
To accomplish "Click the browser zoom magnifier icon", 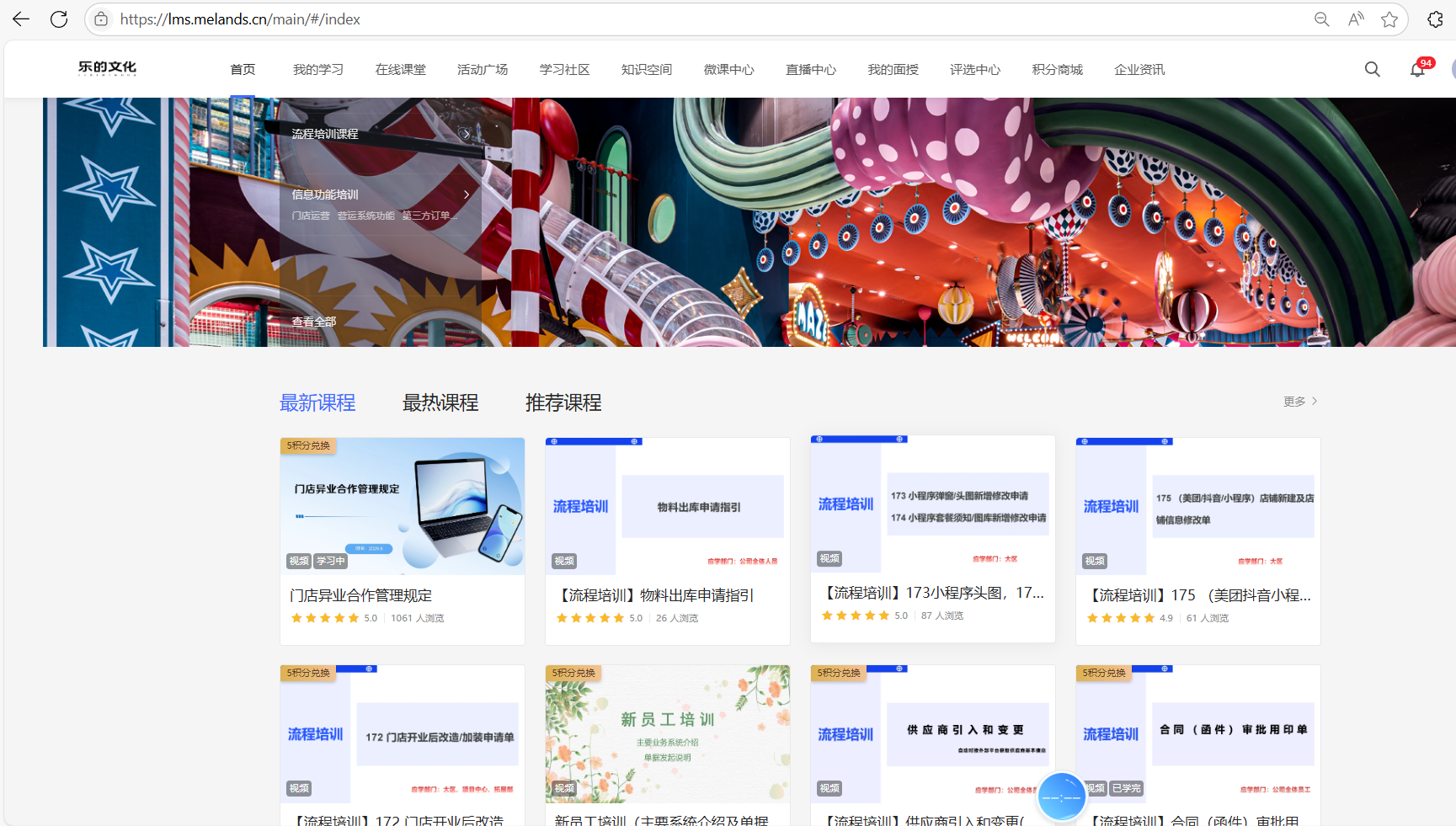I will (x=1321, y=19).
